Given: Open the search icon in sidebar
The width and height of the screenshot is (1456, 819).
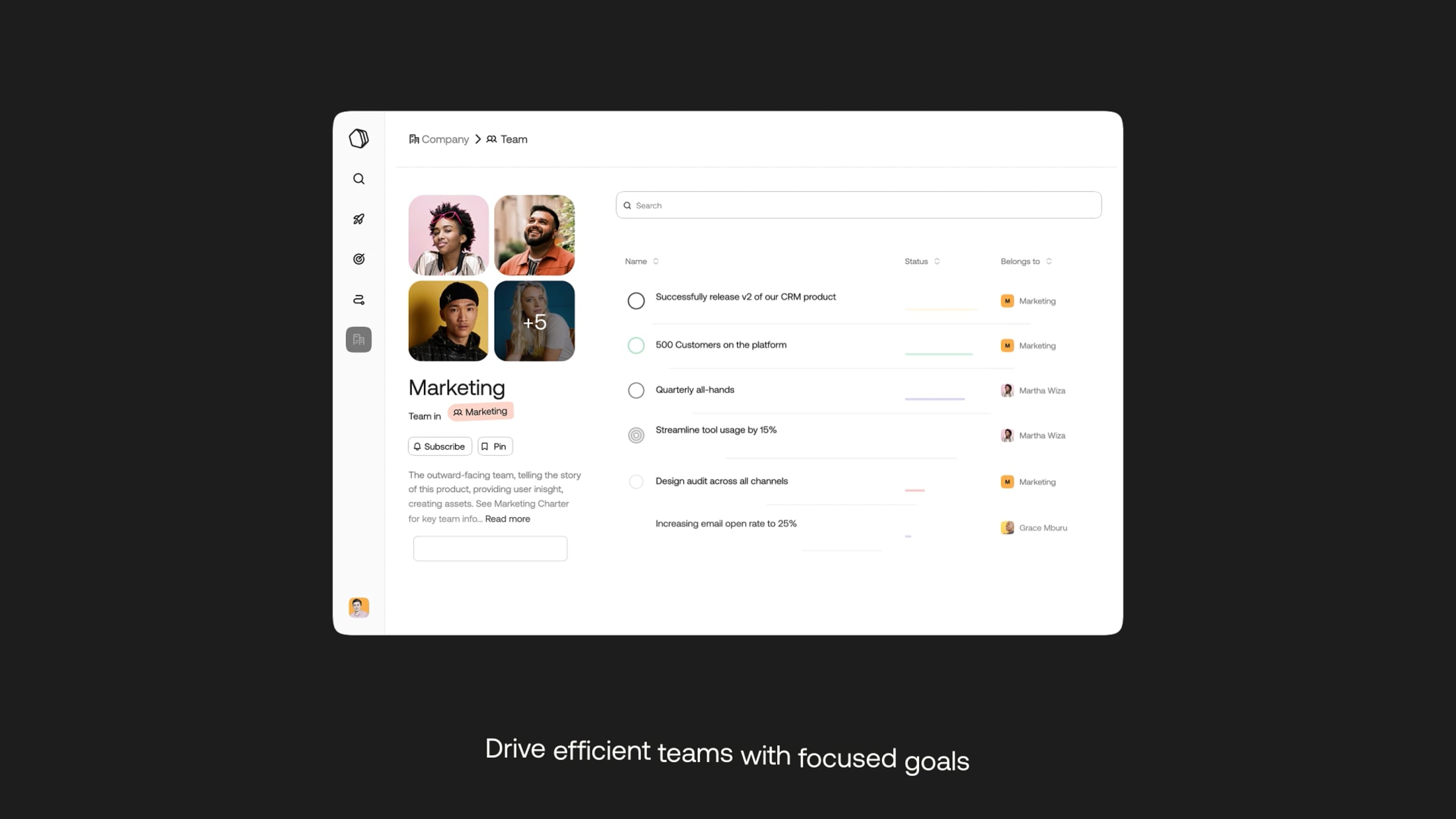Looking at the screenshot, I should [x=359, y=179].
